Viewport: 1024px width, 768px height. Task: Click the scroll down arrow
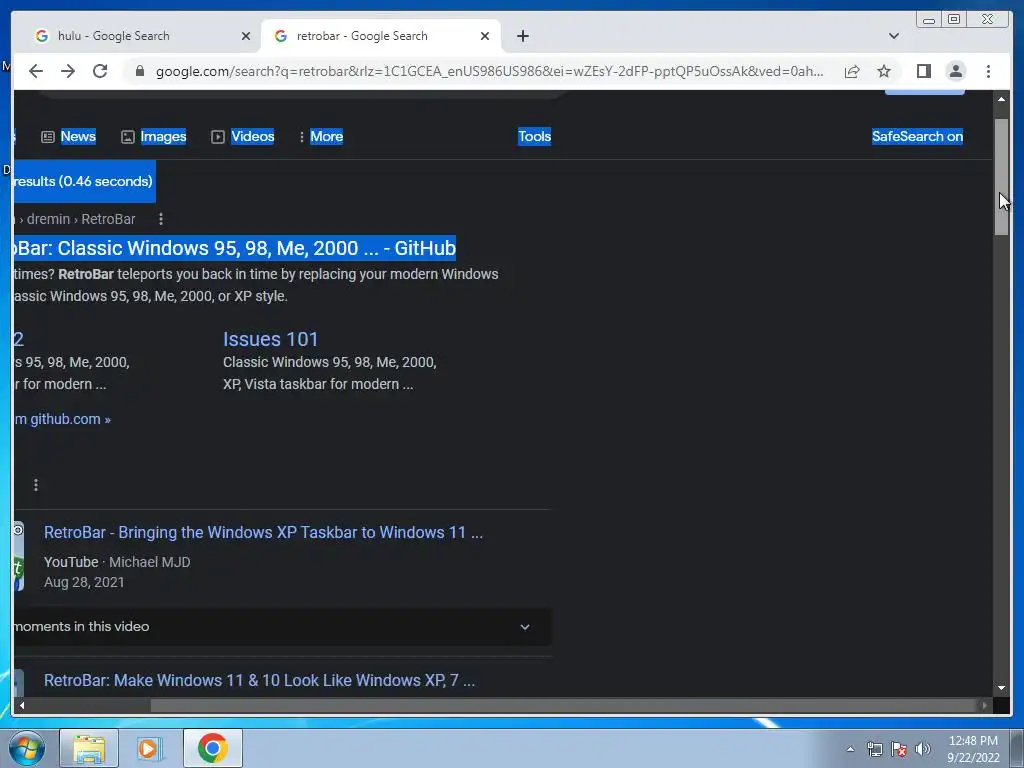(x=1001, y=688)
